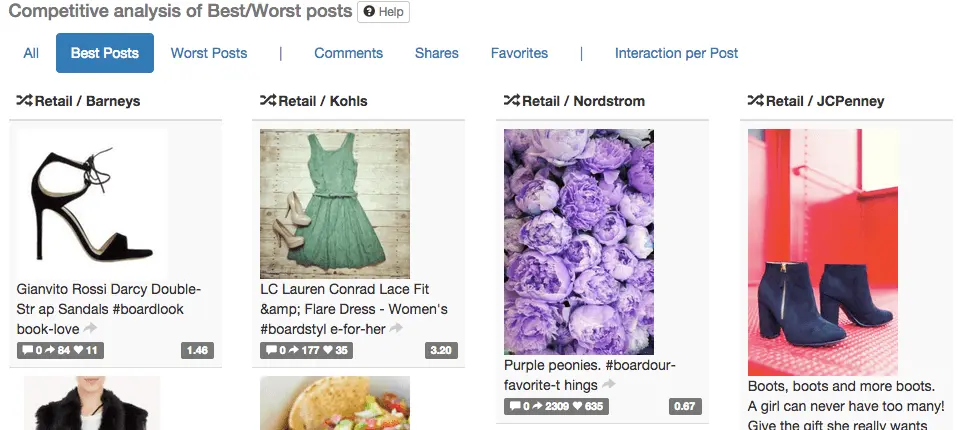Screen dimensions: 957x430
Task: Click the shuffle icon beside Retail / Nordstrom
Action: [x=511, y=101]
